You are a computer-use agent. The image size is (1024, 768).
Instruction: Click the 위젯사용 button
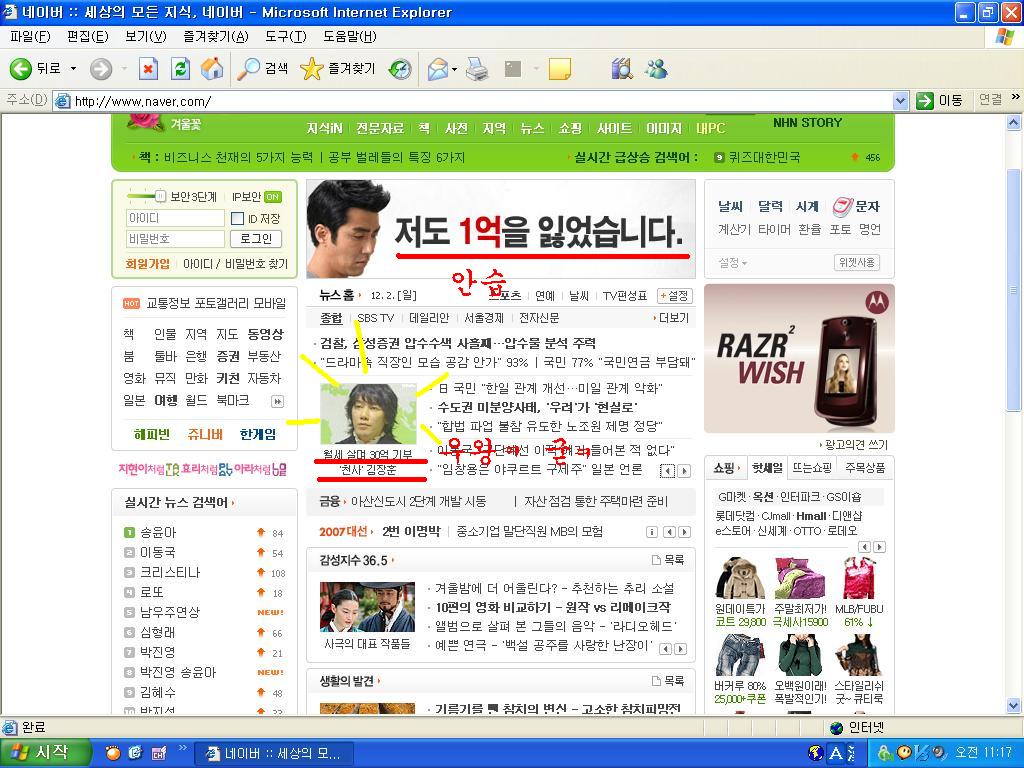tap(857, 263)
